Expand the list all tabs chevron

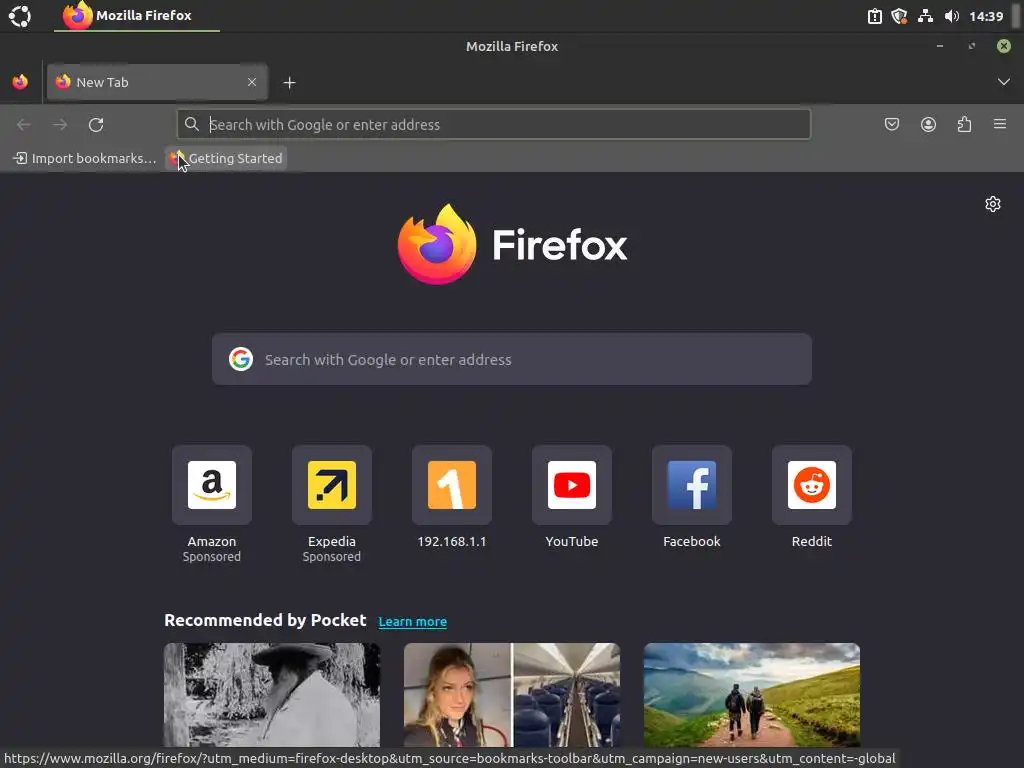1004,82
